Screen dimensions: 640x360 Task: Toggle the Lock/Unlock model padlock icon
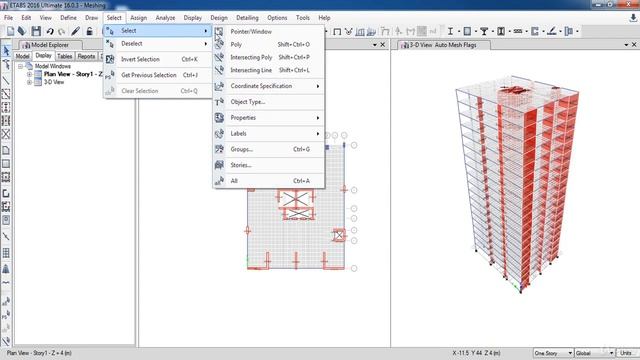pos(89,31)
